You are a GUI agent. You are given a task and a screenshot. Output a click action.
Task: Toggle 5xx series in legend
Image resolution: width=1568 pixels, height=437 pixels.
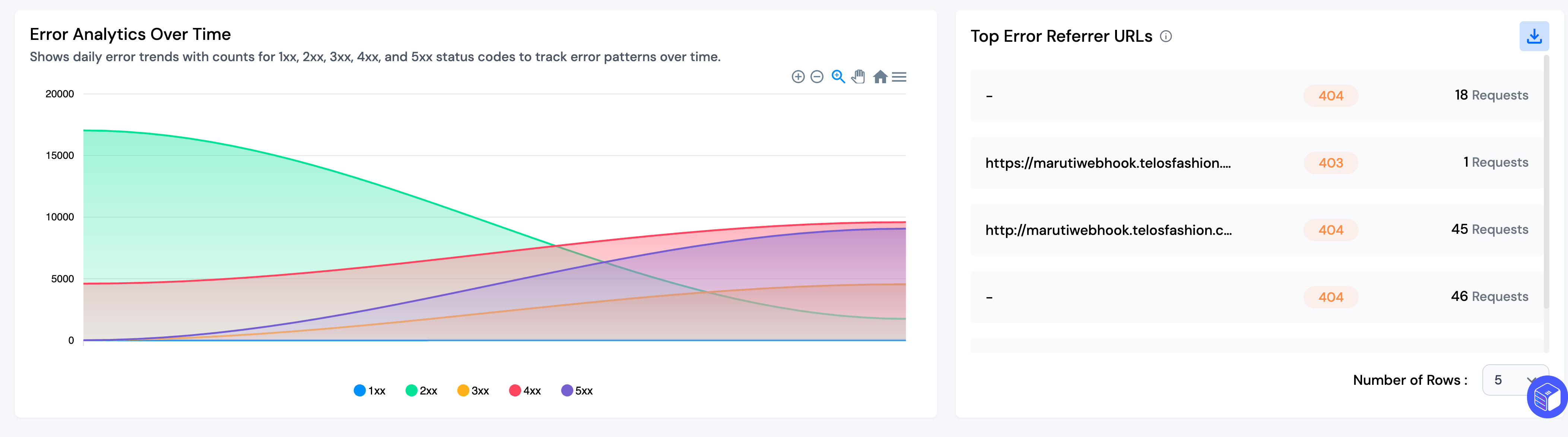[x=577, y=391]
